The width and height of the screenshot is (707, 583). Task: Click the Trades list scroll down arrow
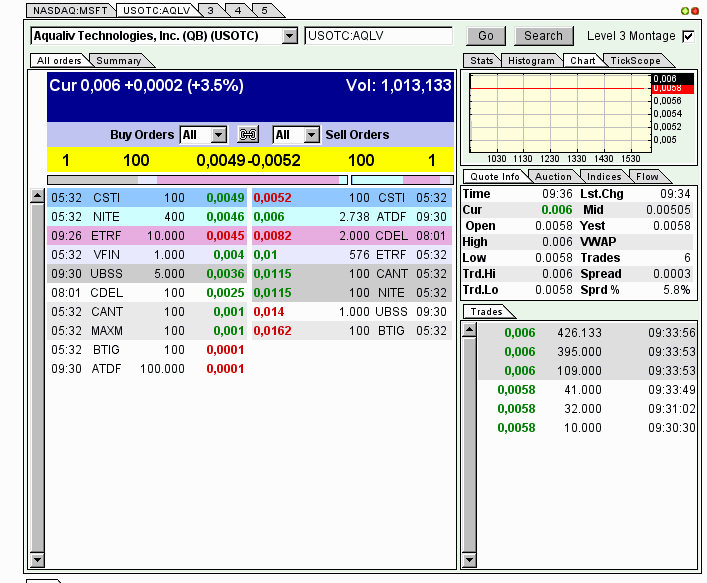pos(469,560)
